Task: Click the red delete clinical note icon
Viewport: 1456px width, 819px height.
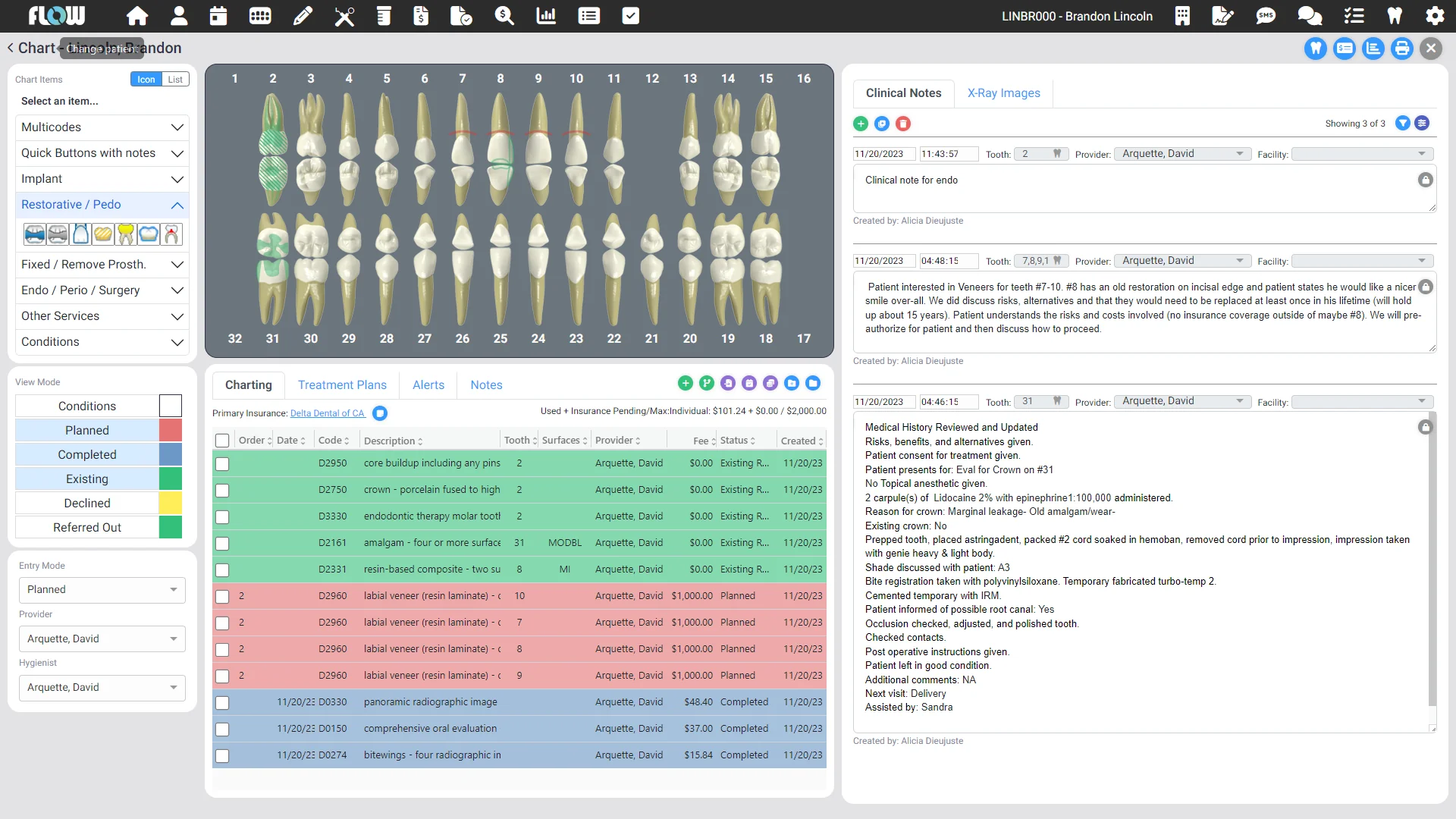Action: (903, 124)
